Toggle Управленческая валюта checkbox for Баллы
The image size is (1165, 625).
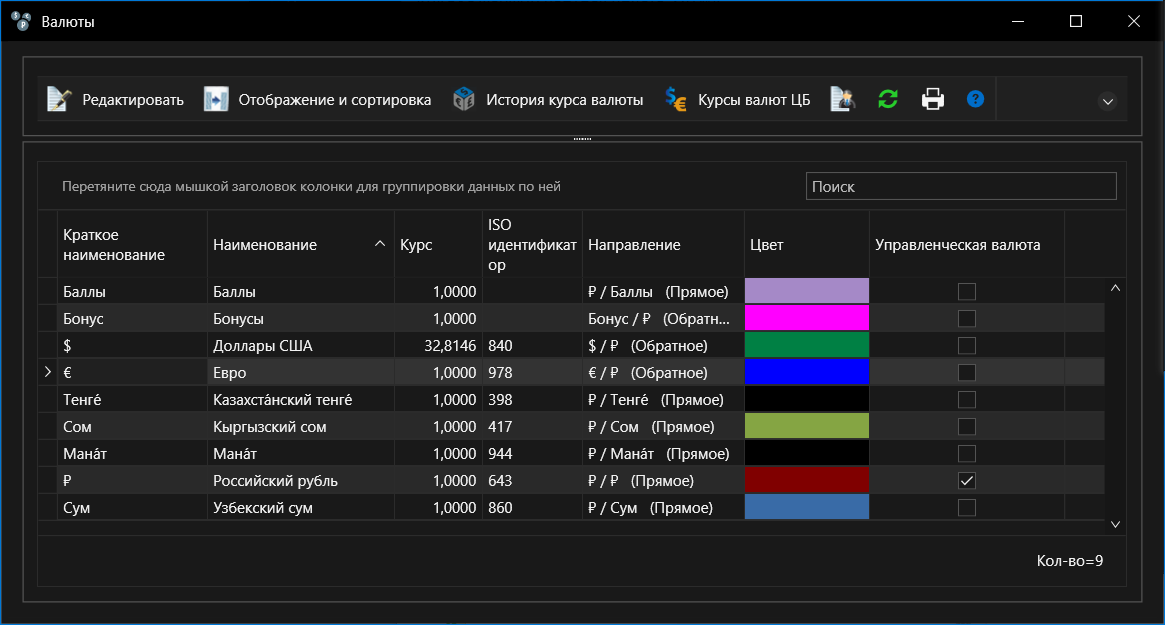pos(967,291)
